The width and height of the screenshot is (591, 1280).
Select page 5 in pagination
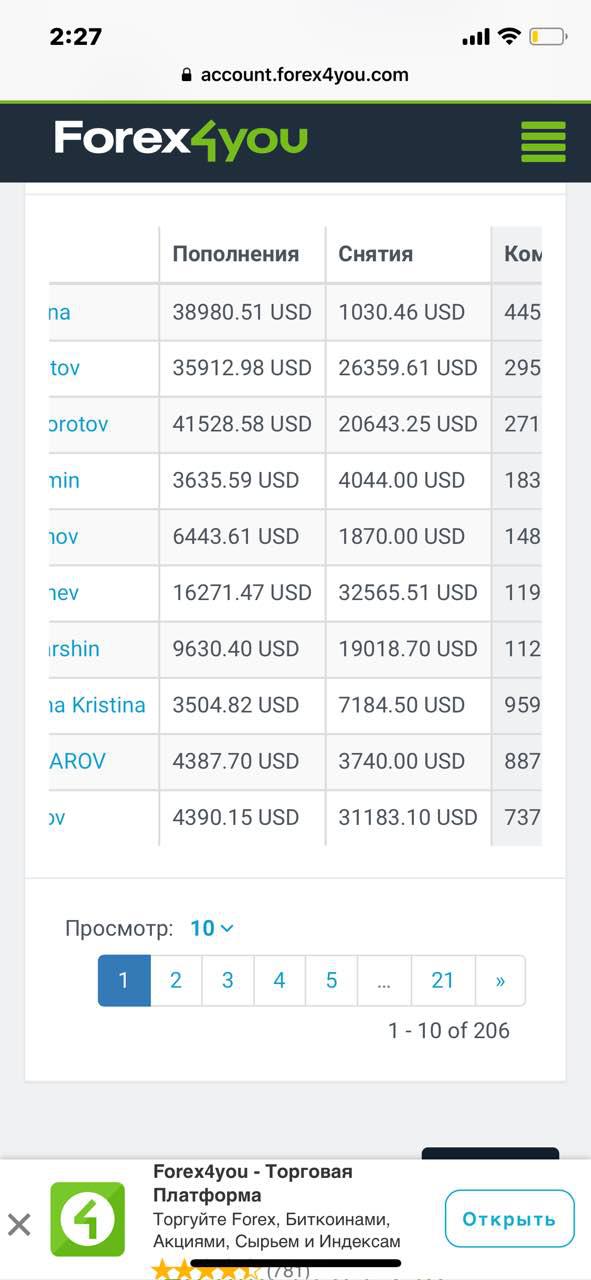click(331, 981)
